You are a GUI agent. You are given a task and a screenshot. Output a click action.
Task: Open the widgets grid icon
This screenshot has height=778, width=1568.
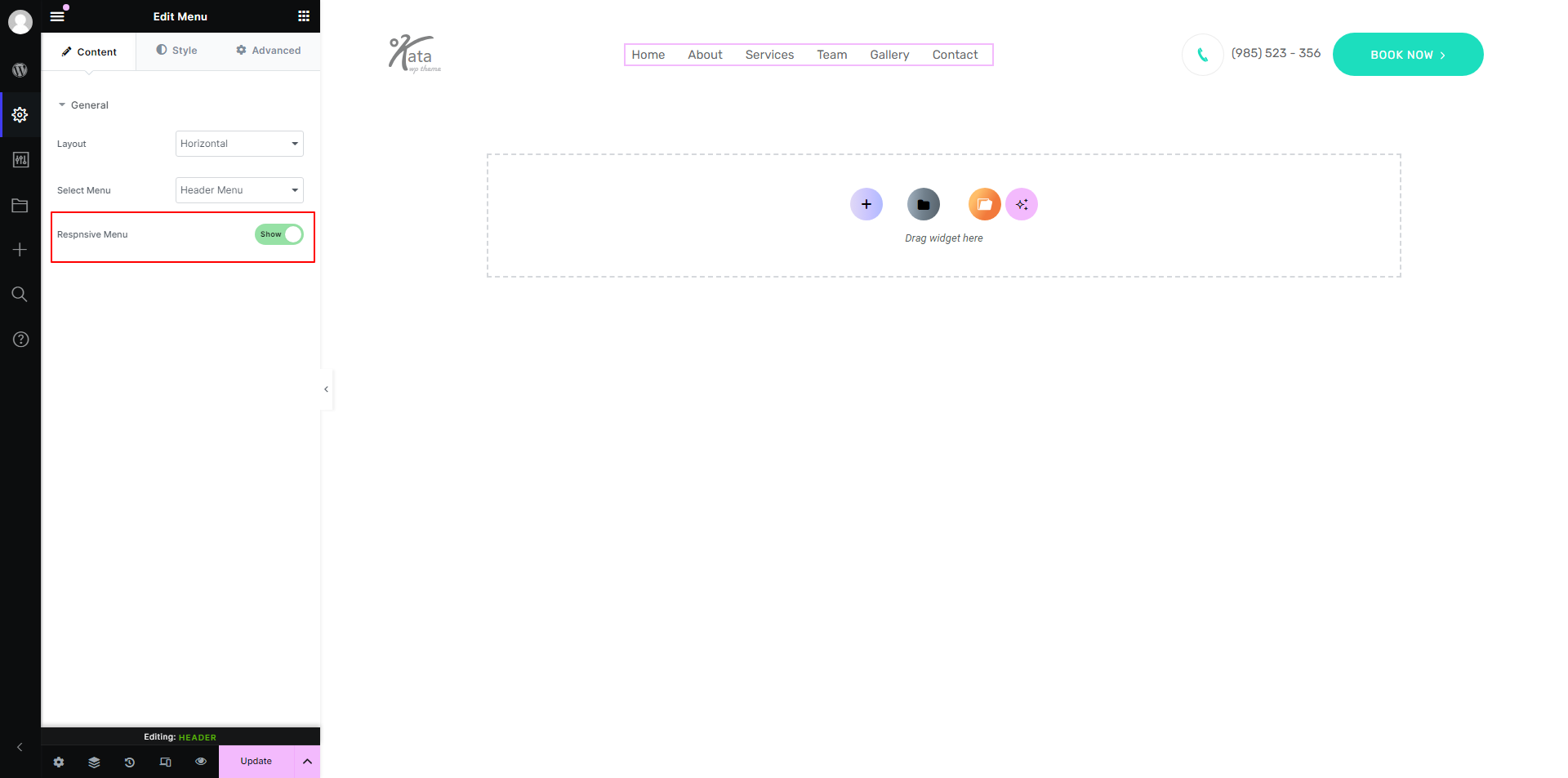[304, 16]
